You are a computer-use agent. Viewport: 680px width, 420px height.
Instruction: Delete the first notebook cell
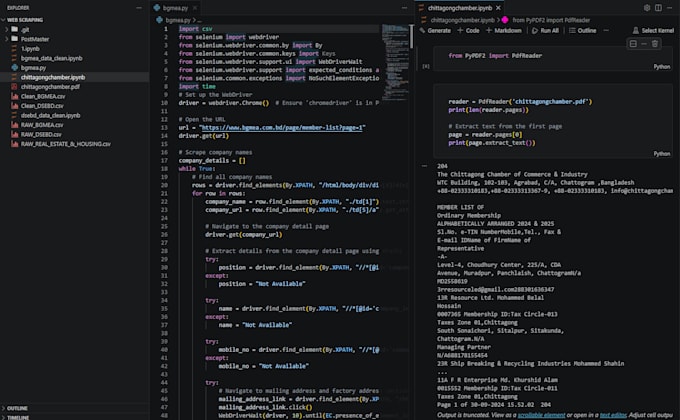(x=655, y=44)
